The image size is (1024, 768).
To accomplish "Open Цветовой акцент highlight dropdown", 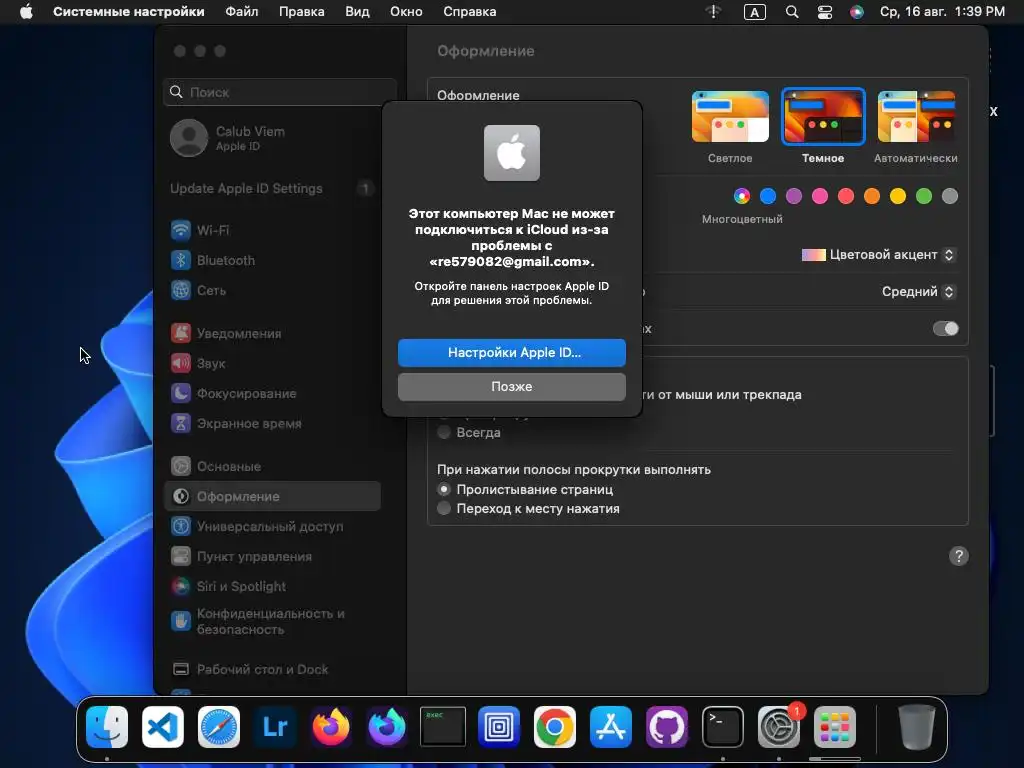I will (878, 255).
